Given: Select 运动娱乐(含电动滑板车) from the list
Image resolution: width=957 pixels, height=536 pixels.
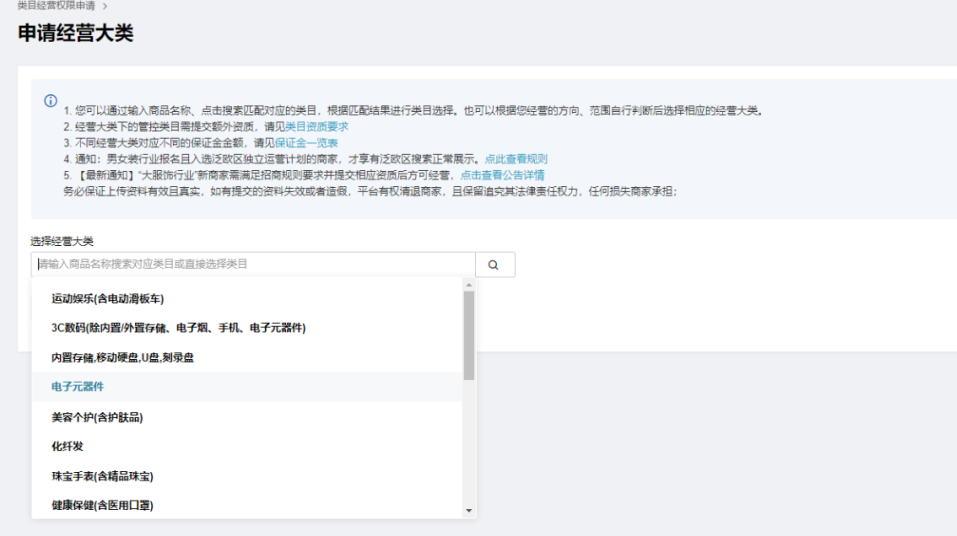Looking at the screenshot, I should point(107,298).
